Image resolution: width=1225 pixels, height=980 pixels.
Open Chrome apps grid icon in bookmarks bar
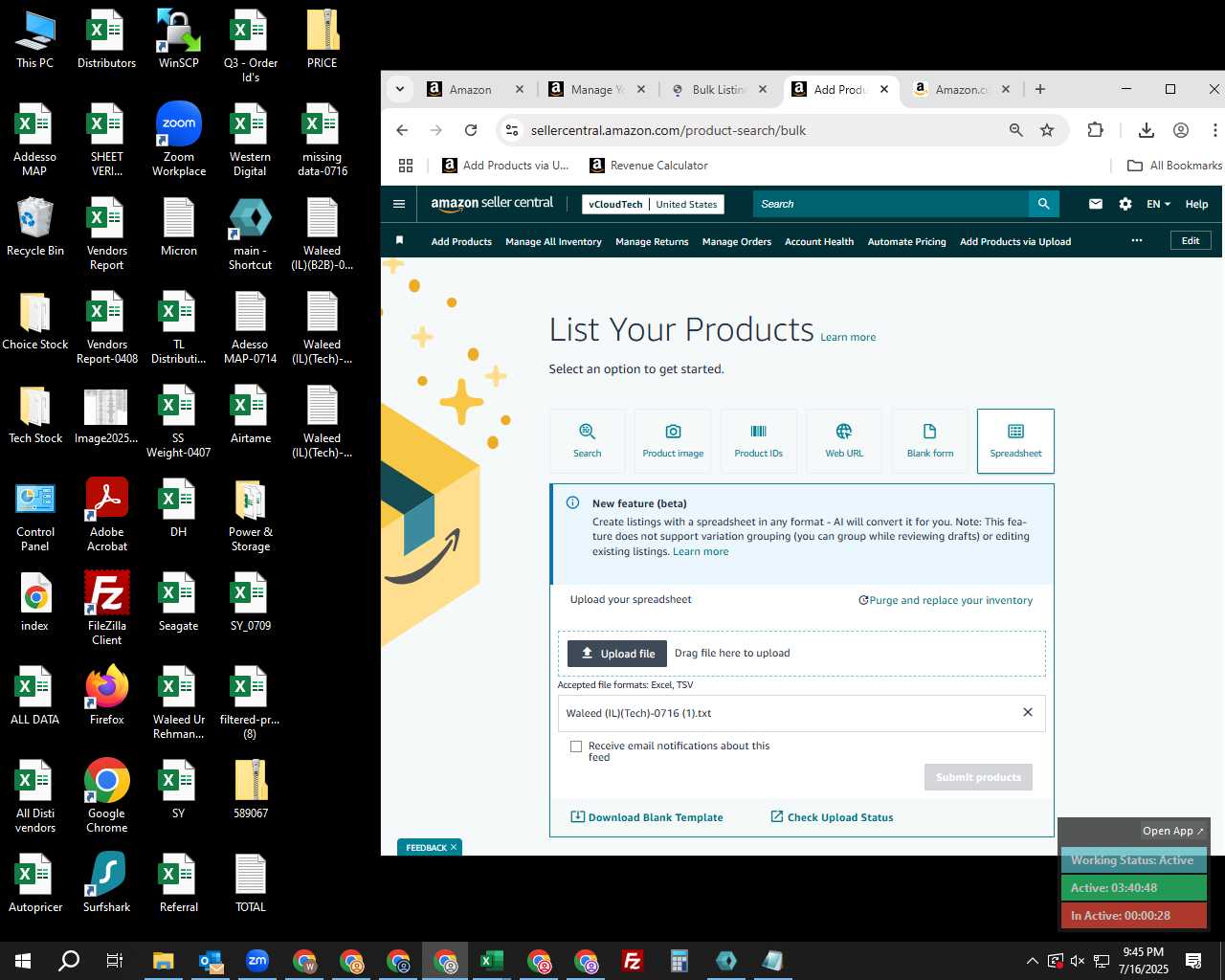406,166
